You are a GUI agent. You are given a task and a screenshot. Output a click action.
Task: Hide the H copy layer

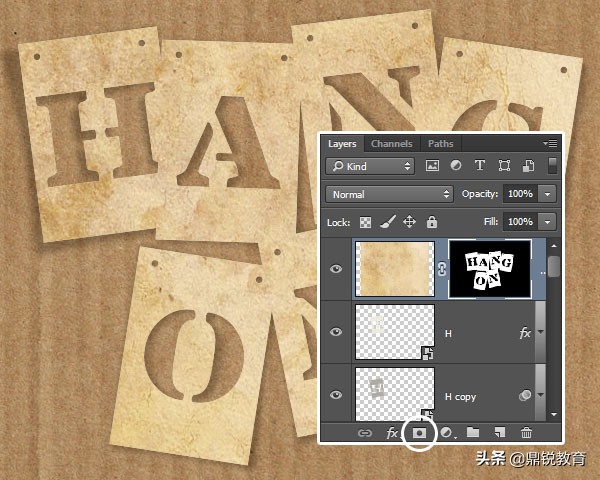(x=337, y=396)
